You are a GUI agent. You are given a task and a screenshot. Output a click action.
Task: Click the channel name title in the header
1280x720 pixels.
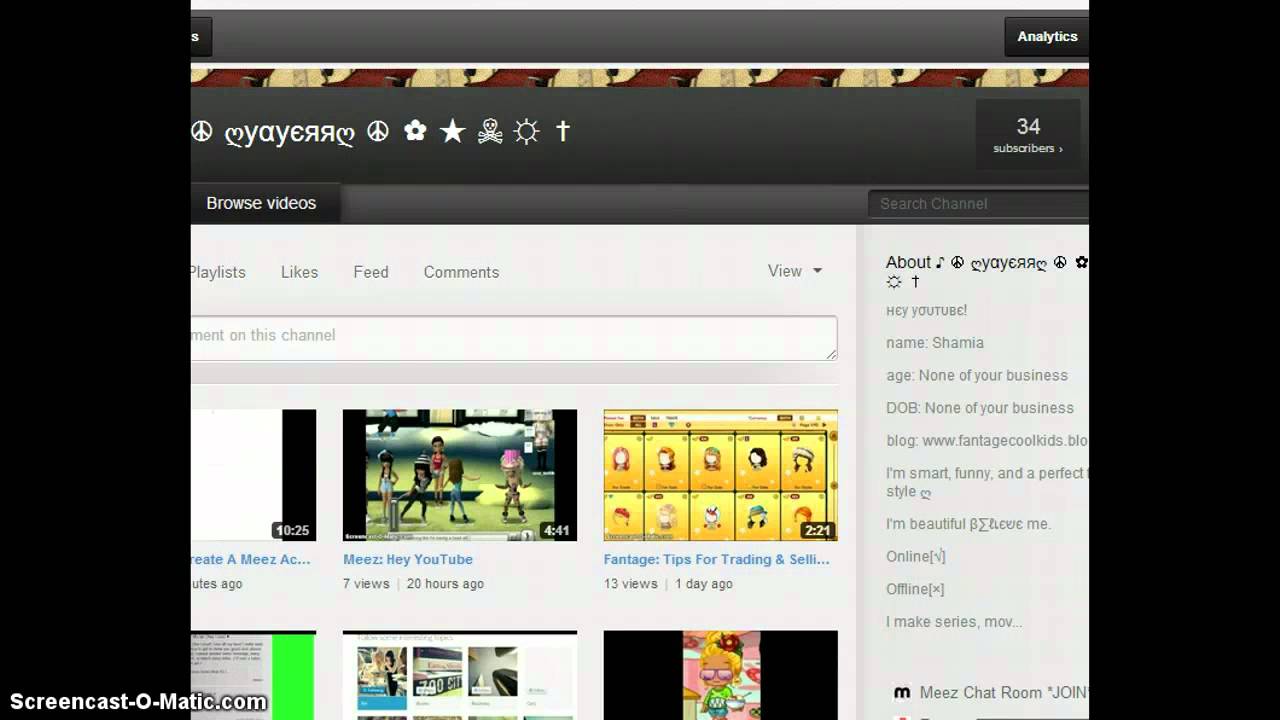[381, 132]
